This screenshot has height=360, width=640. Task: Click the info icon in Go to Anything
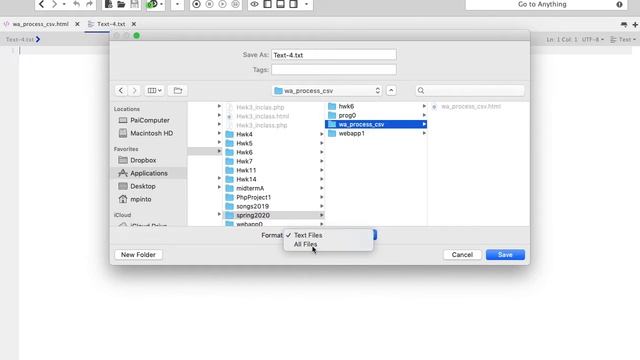coord(619,4)
